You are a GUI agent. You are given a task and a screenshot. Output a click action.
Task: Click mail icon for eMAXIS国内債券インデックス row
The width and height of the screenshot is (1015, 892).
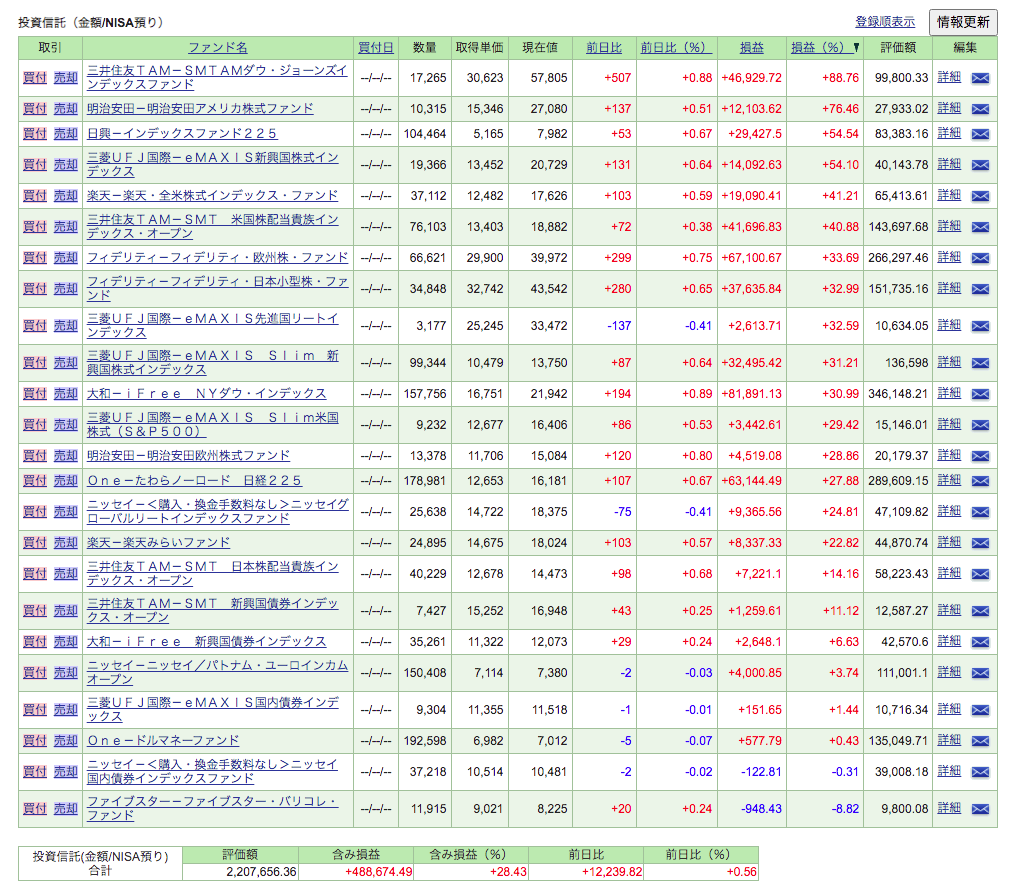(x=981, y=710)
